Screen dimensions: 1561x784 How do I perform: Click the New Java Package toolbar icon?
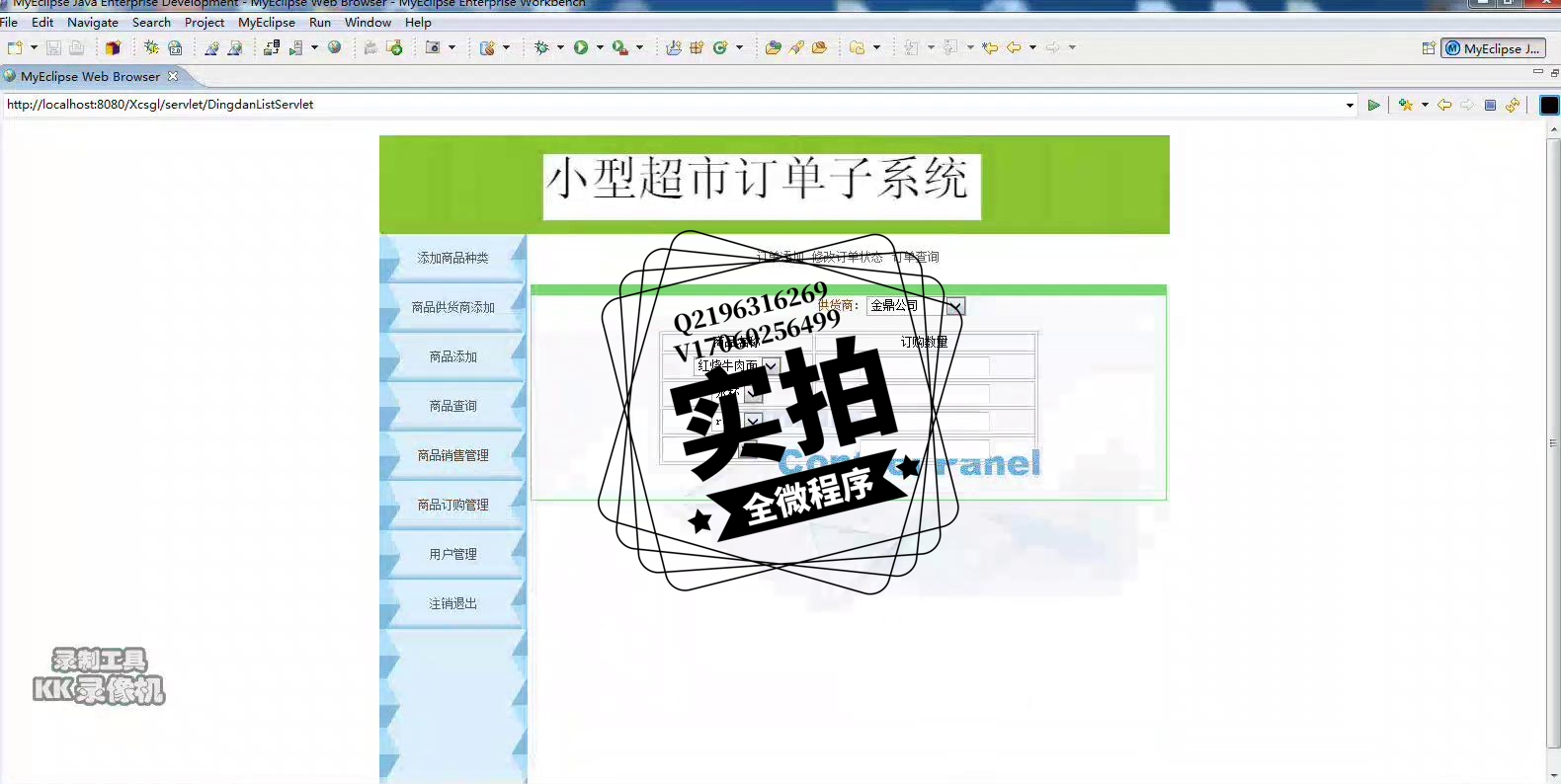click(697, 47)
